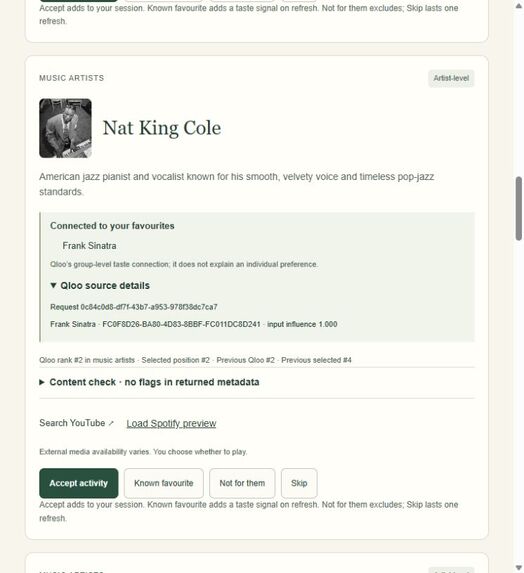Click the vertical scrollbar thumb
This screenshot has height=573, width=524.
(519, 209)
